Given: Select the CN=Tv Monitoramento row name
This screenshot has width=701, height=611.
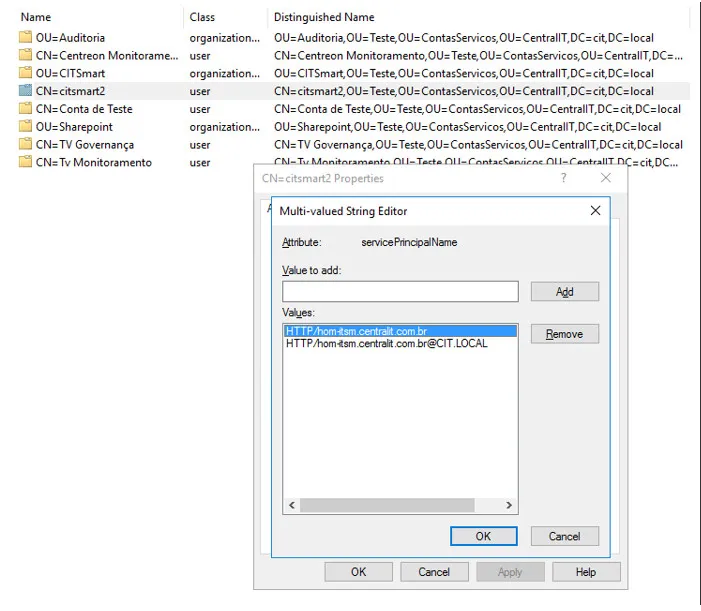Looking at the screenshot, I should 94,163.
